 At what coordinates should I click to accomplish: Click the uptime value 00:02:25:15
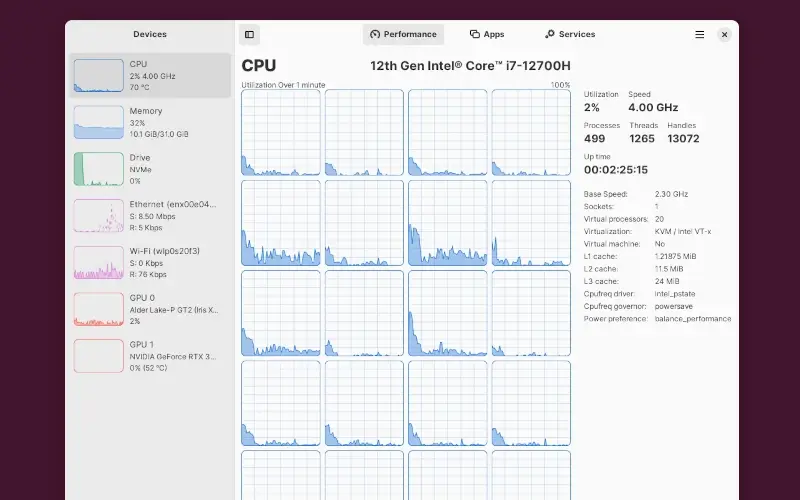click(x=616, y=169)
